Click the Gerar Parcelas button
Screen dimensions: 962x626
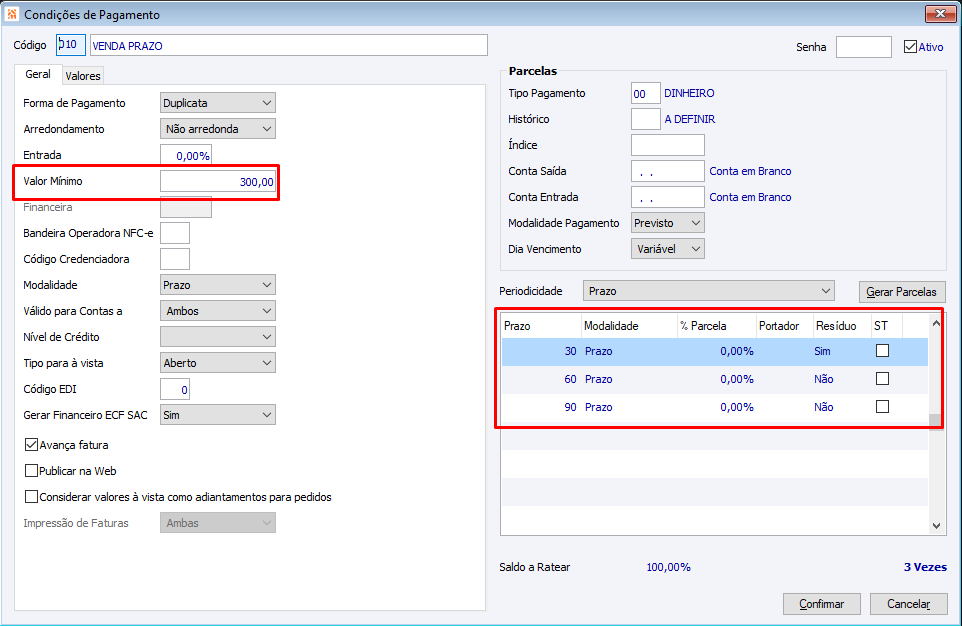click(x=901, y=292)
